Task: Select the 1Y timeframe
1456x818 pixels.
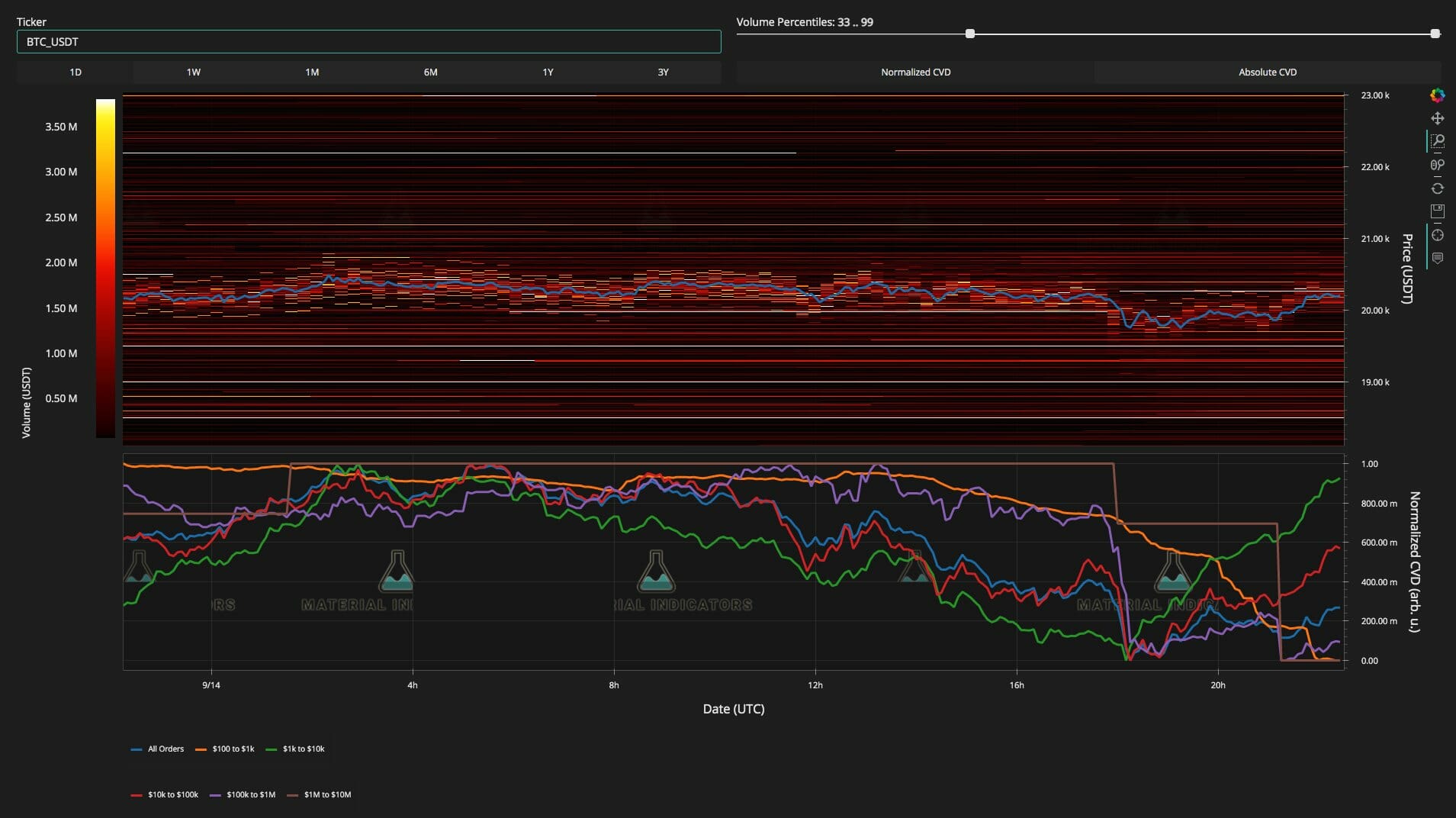Action: pos(548,72)
